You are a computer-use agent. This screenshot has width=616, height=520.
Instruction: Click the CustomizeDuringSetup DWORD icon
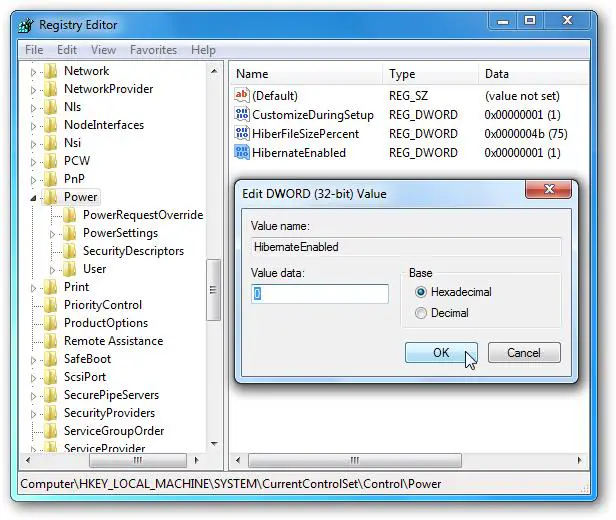click(242, 114)
